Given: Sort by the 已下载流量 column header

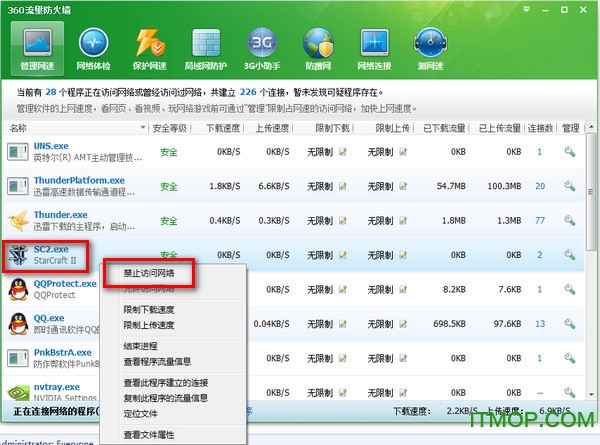Looking at the screenshot, I should click(x=444, y=128).
